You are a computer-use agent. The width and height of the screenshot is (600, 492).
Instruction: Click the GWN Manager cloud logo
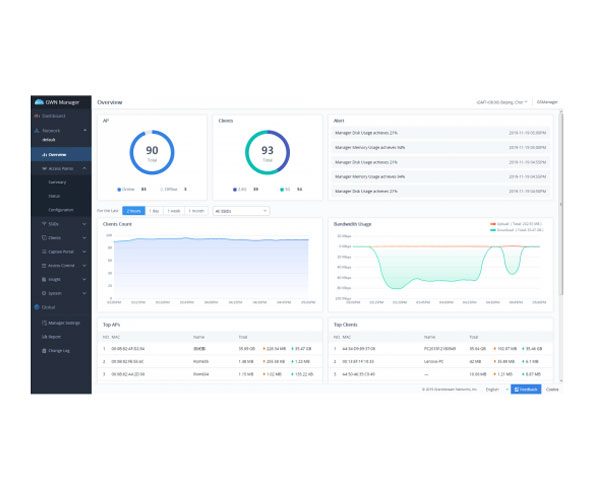point(38,102)
